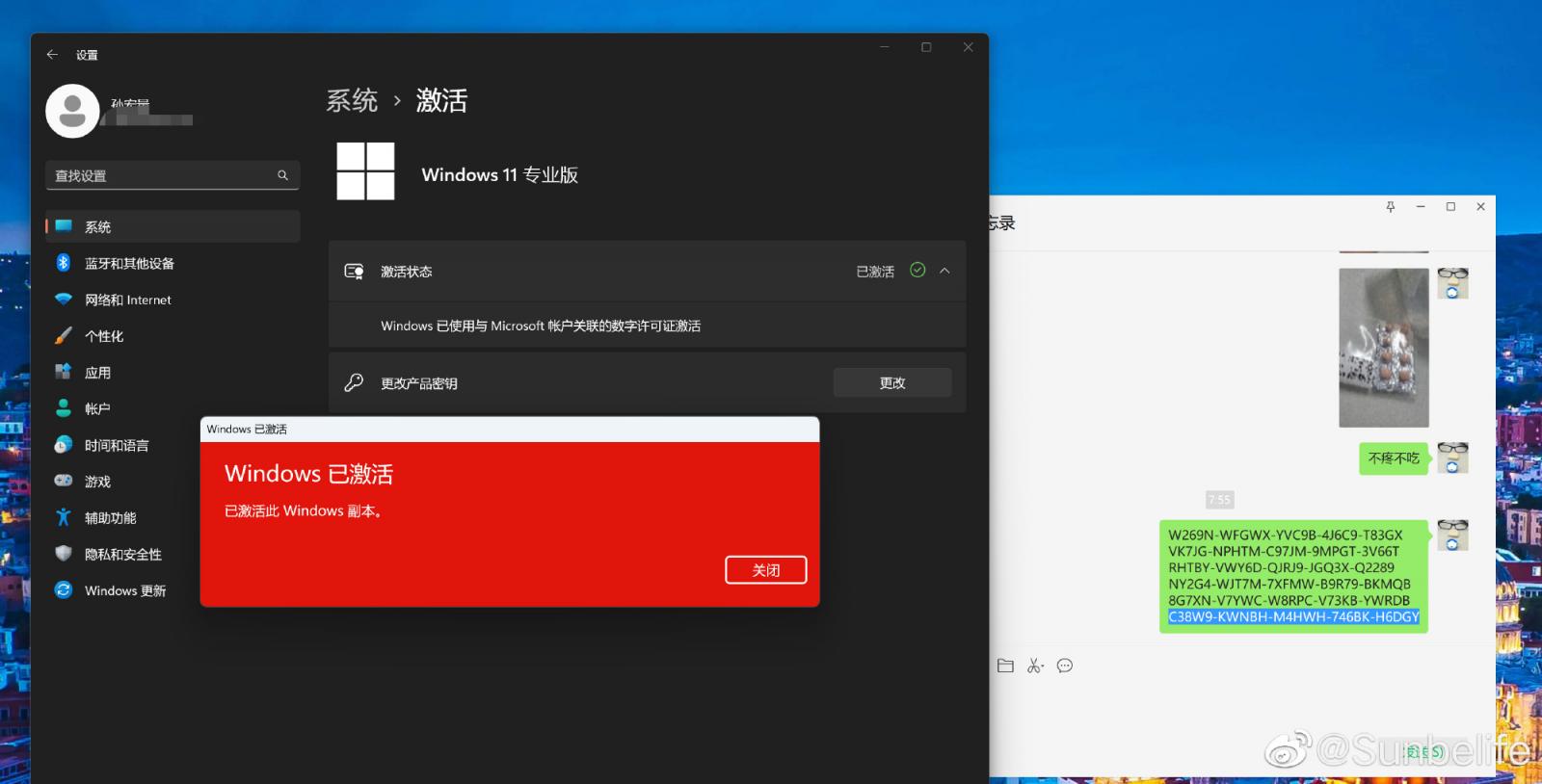Click the 激活 page heading
Image resolution: width=1542 pixels, height=784 pixels.
coord(441,100)
